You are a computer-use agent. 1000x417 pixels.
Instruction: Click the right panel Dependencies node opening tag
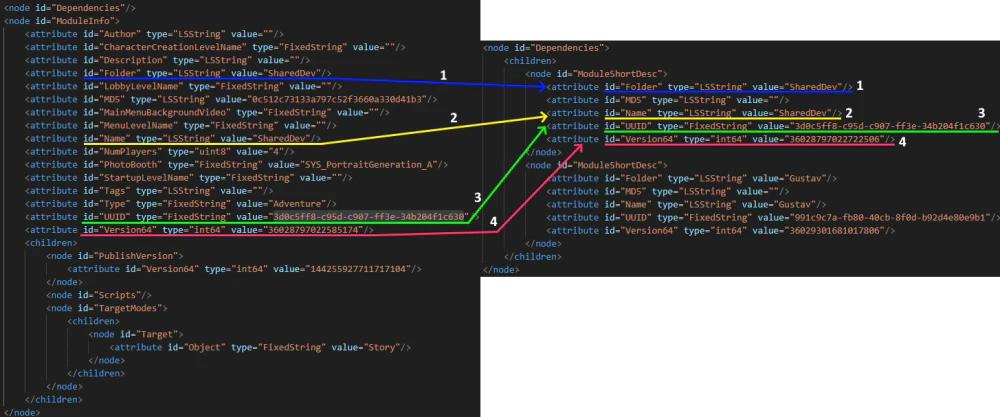546,48
